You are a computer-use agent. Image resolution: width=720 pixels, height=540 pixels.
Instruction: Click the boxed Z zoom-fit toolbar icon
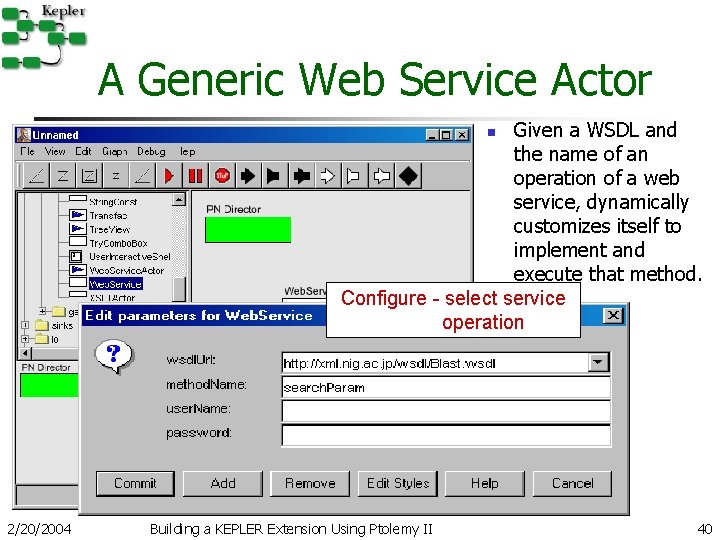coord(89,176)
